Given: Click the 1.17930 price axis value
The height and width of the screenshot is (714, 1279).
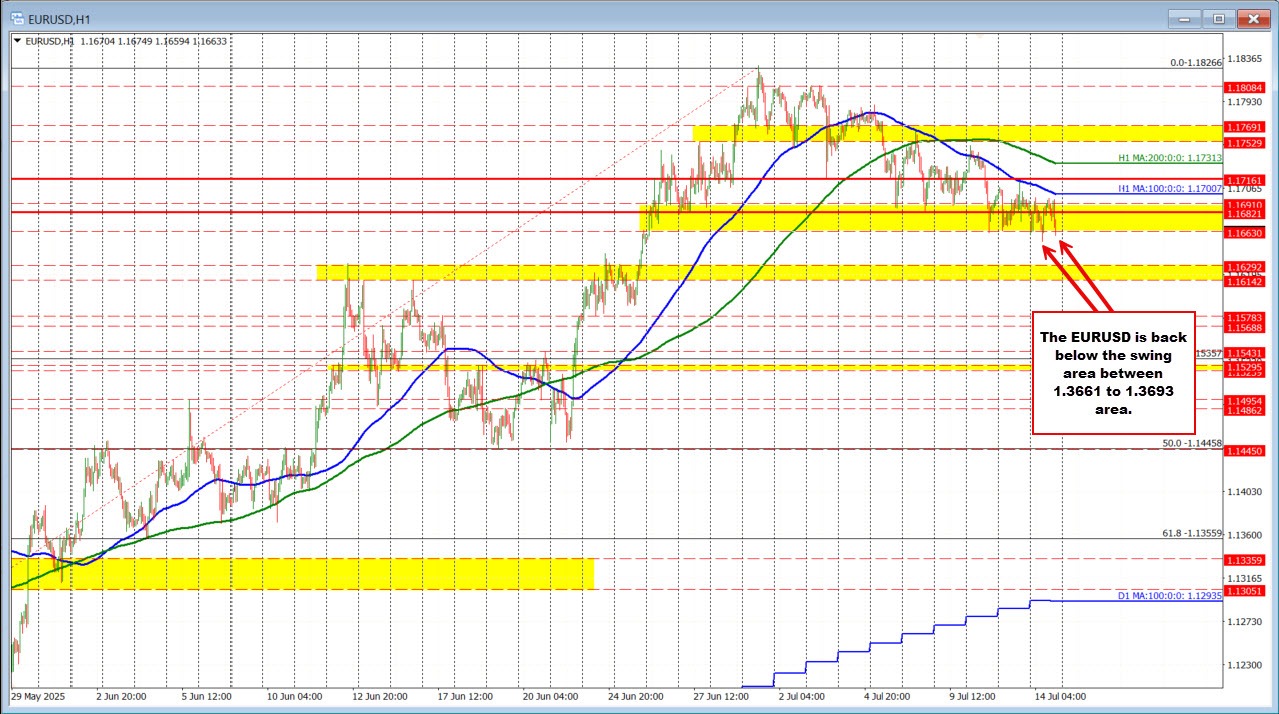Looking at the screenshot, I should coord(1245,101).
